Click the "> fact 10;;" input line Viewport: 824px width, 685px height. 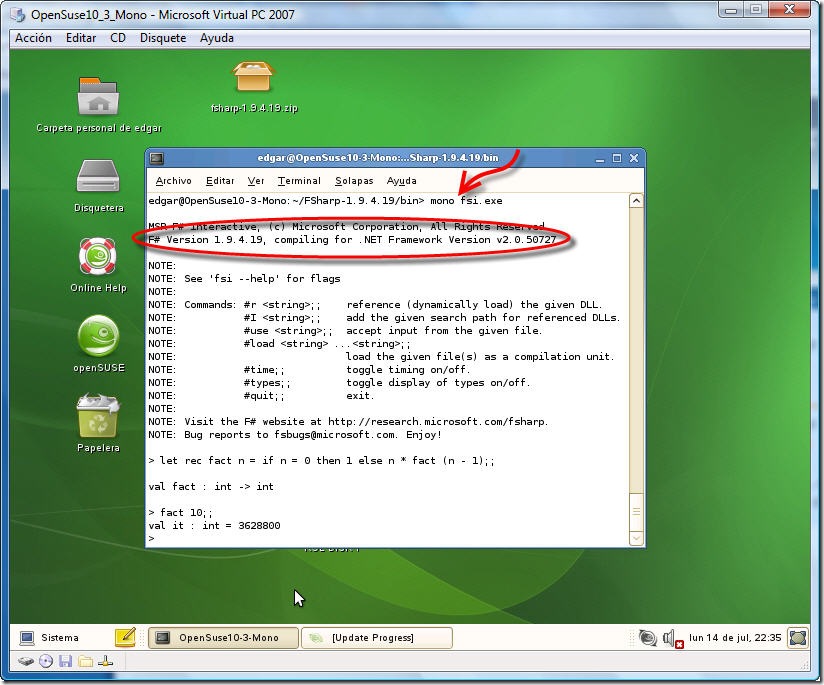tap(180, 513)
